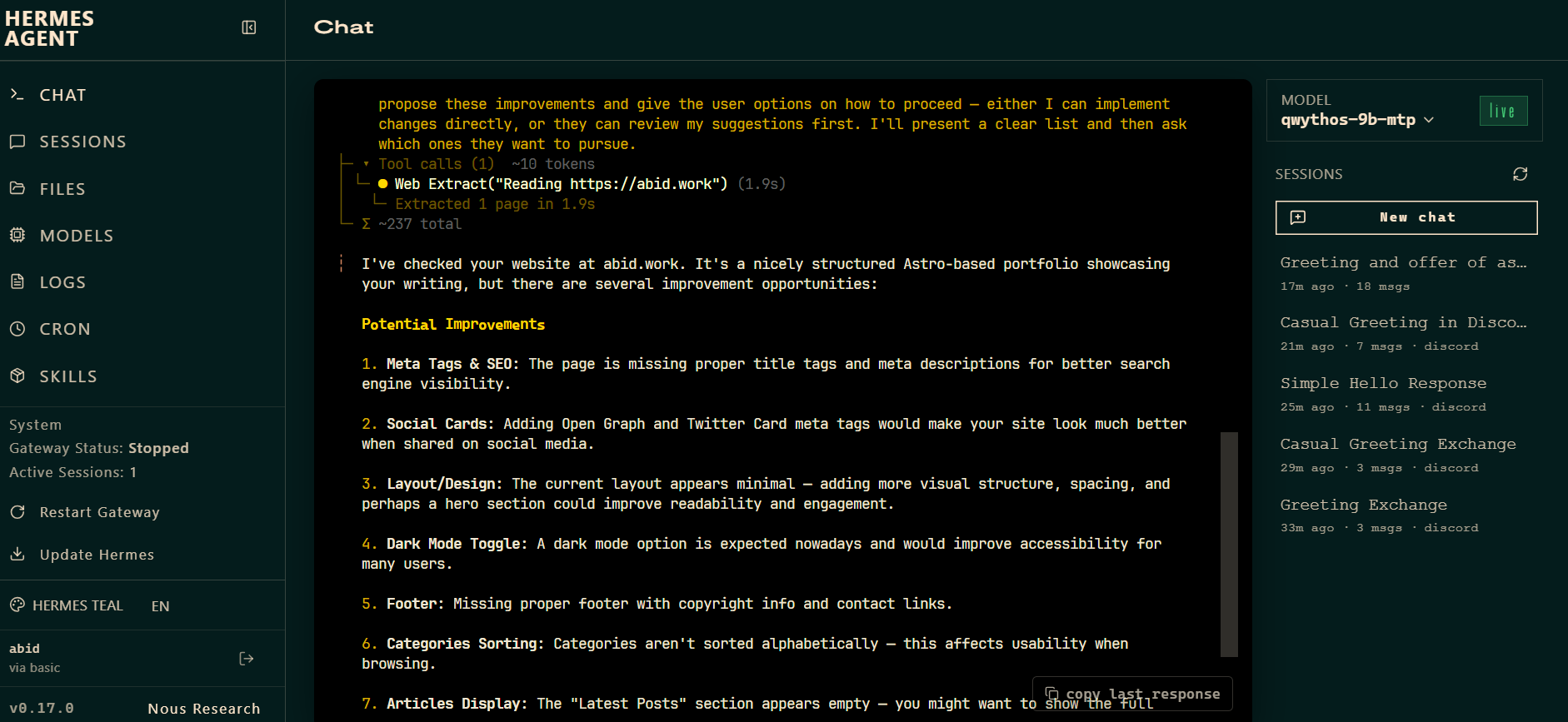1568x722 pixels.
Task: Click the chat vertical scrollbar thumb
Action: [1229, 544]
